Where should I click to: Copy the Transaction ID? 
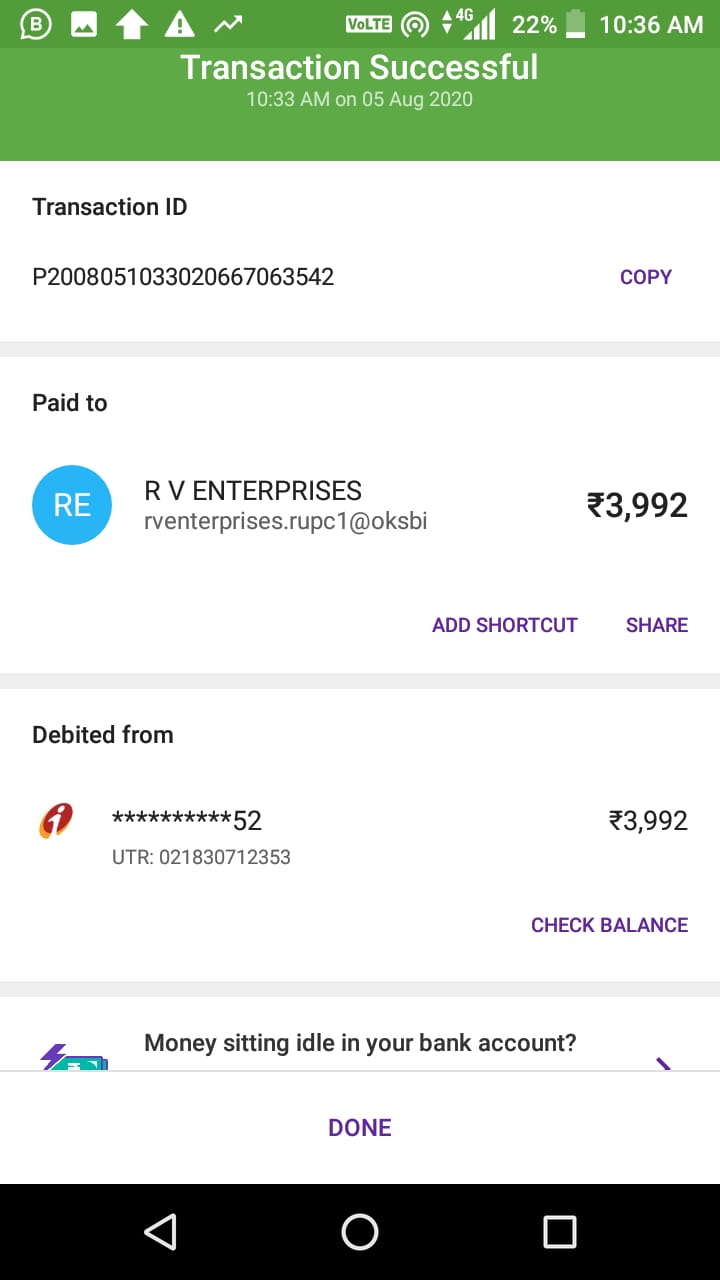tap(645, 277)
